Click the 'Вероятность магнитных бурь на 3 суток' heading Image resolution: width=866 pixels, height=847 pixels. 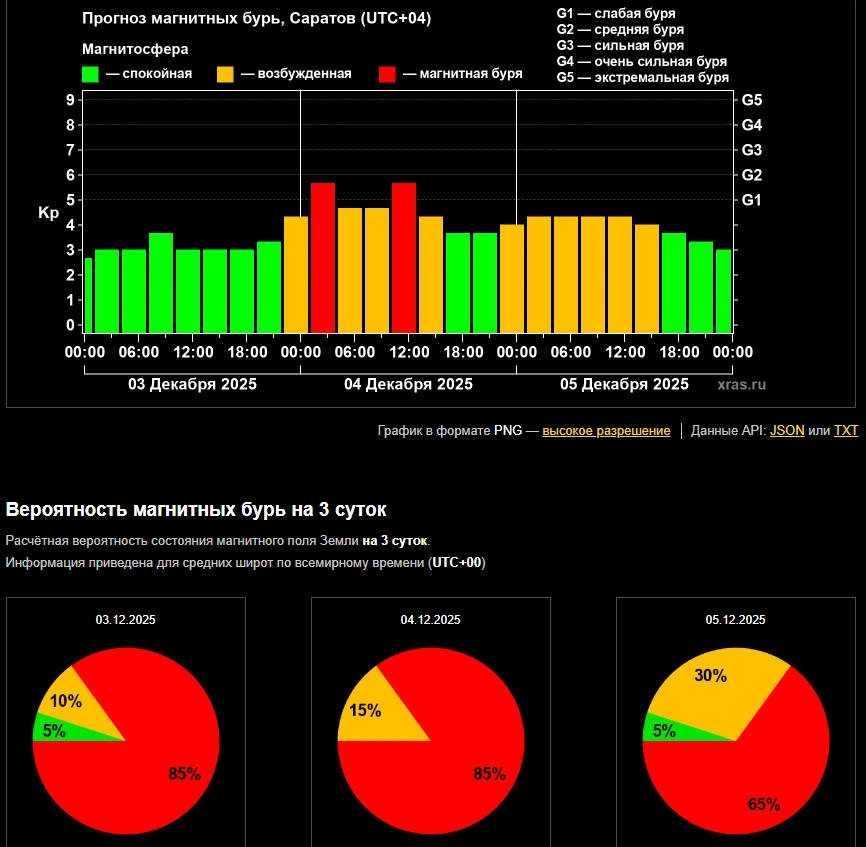click(196, 509)
